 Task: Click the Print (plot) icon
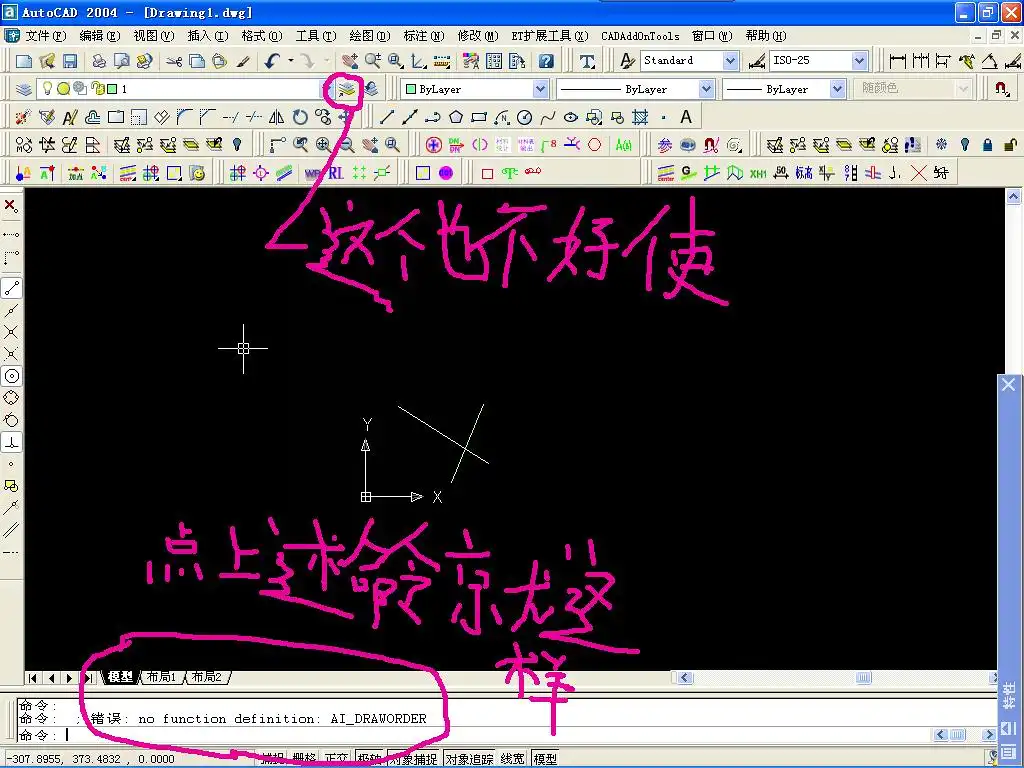pos(99,61)
